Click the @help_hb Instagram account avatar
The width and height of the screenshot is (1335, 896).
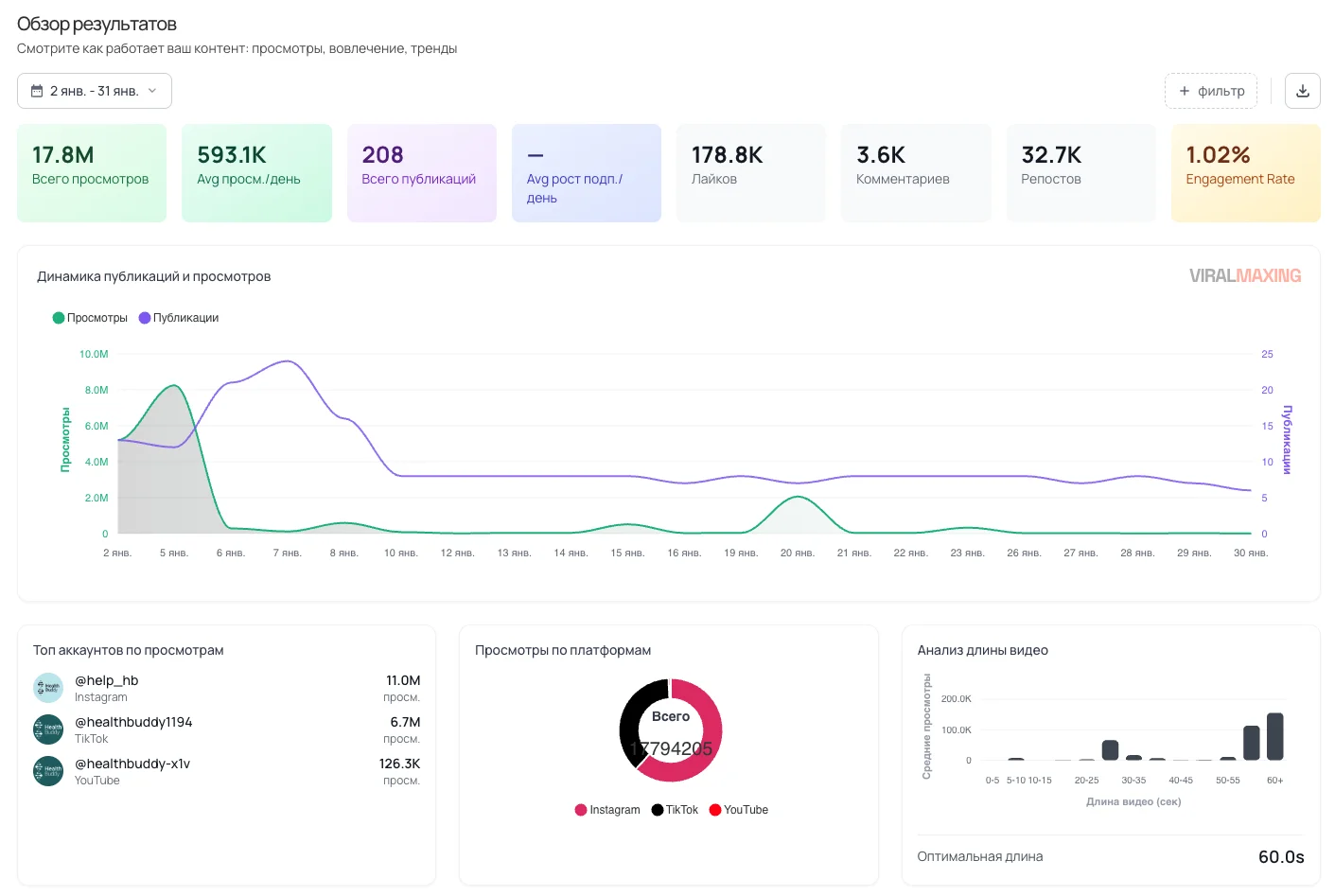pos(47,688)
